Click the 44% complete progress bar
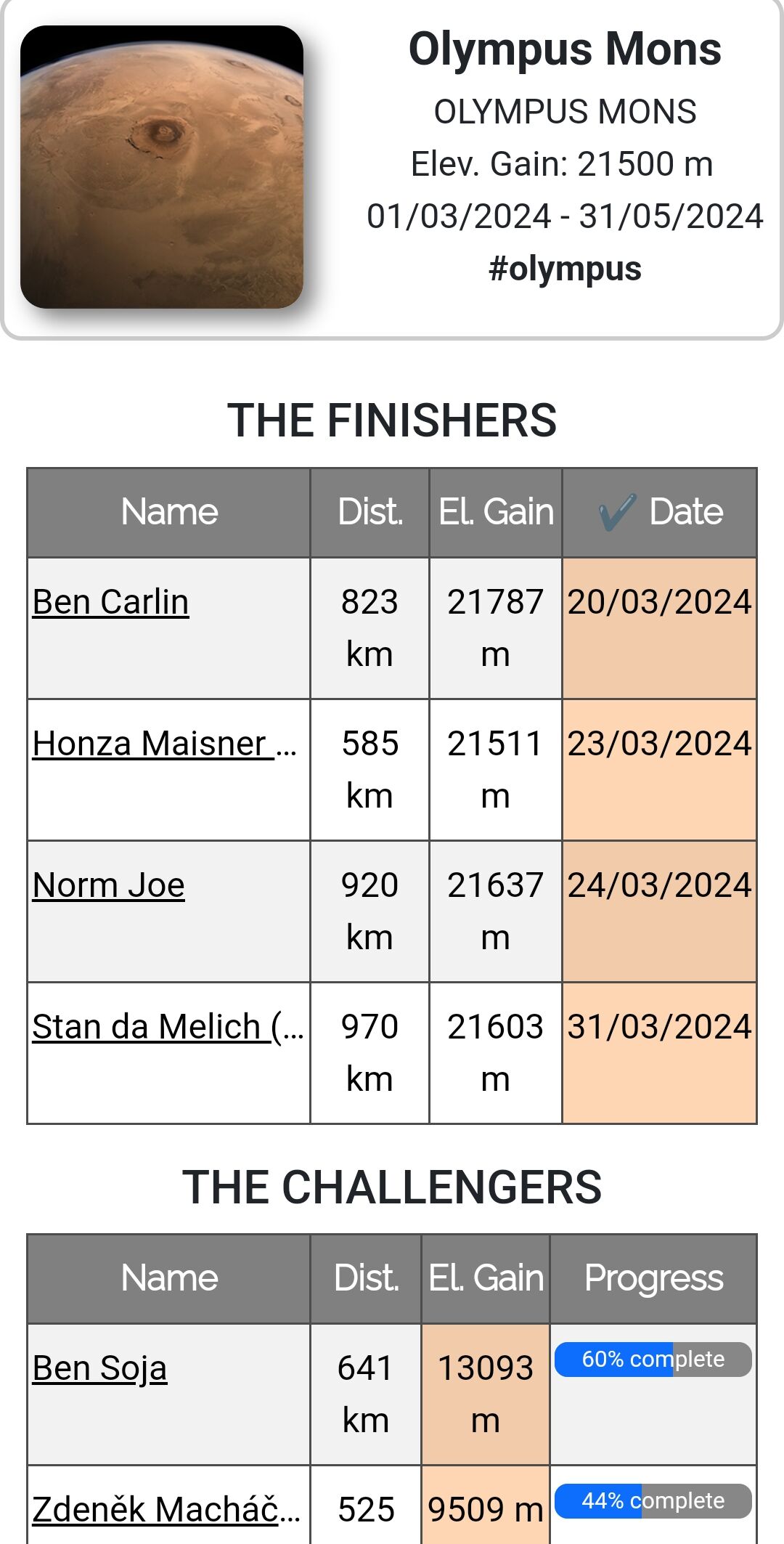This screenshot has height=1544, width=784. tap(653, 1500)
